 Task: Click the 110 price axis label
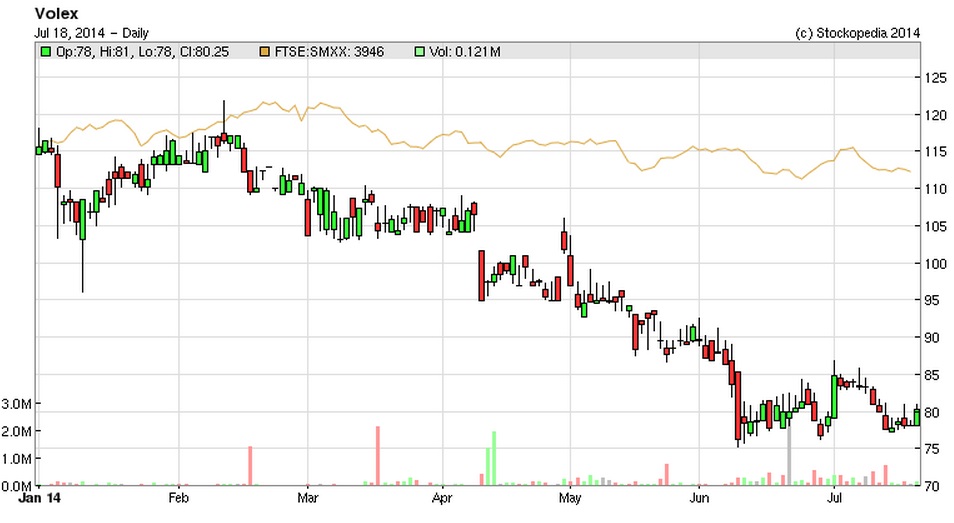point(936,189)
